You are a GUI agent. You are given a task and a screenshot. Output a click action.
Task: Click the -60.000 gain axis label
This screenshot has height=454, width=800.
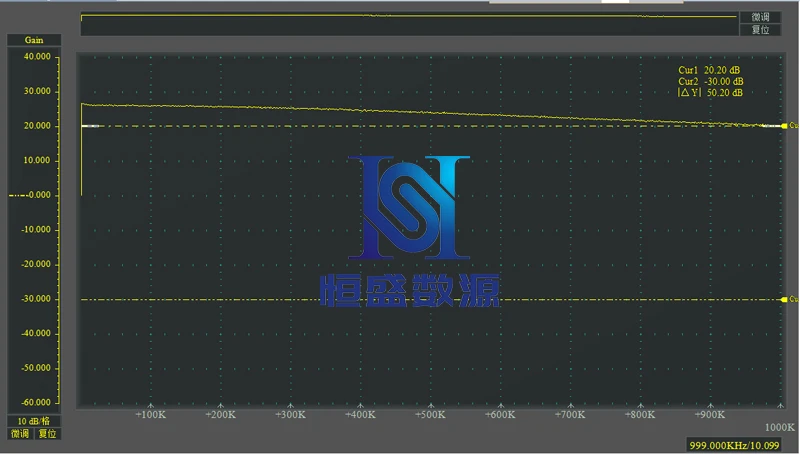pyautogui.click(x=36, y=402)
